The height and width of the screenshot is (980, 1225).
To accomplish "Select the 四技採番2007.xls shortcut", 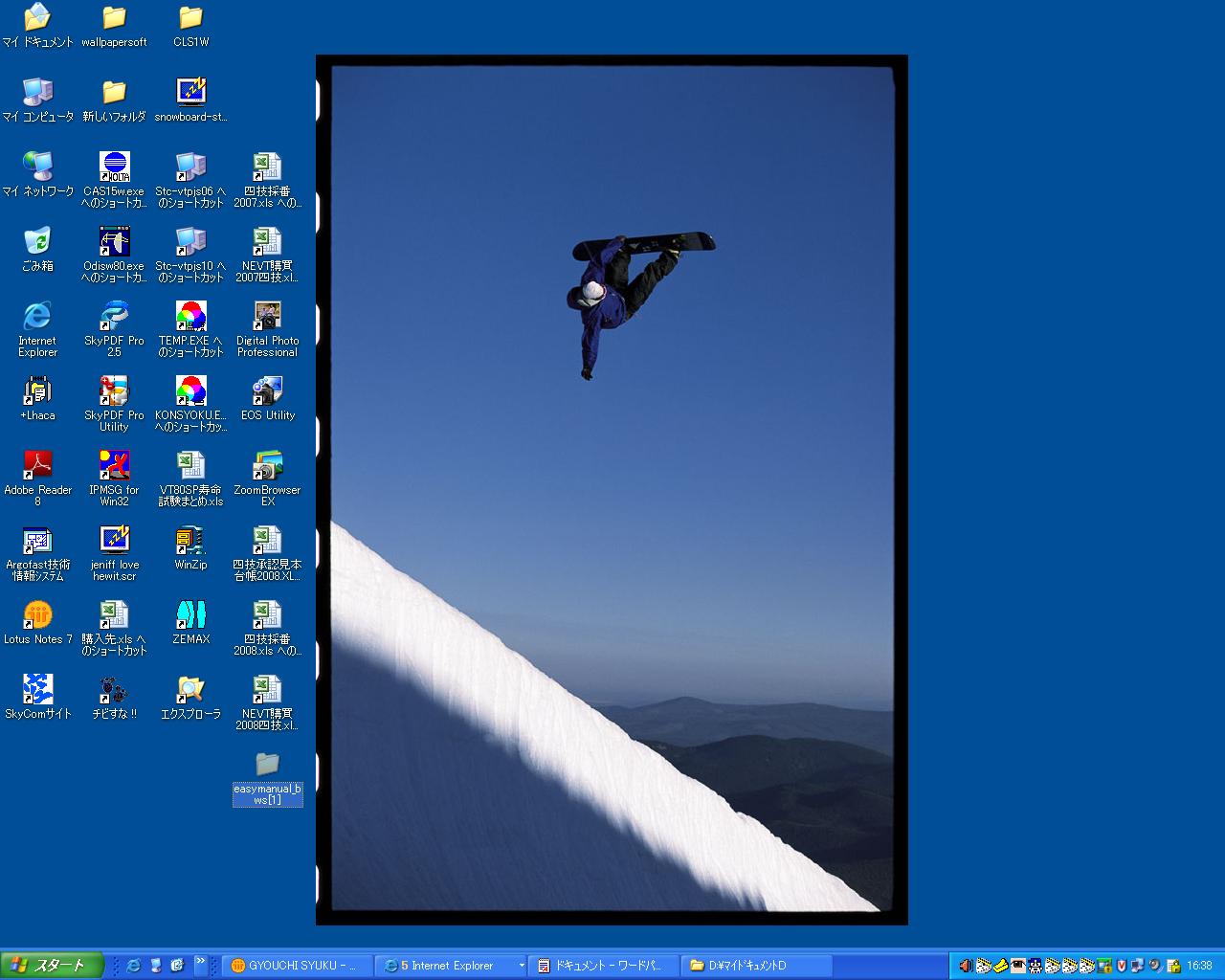I will click(x=267, y=180).
